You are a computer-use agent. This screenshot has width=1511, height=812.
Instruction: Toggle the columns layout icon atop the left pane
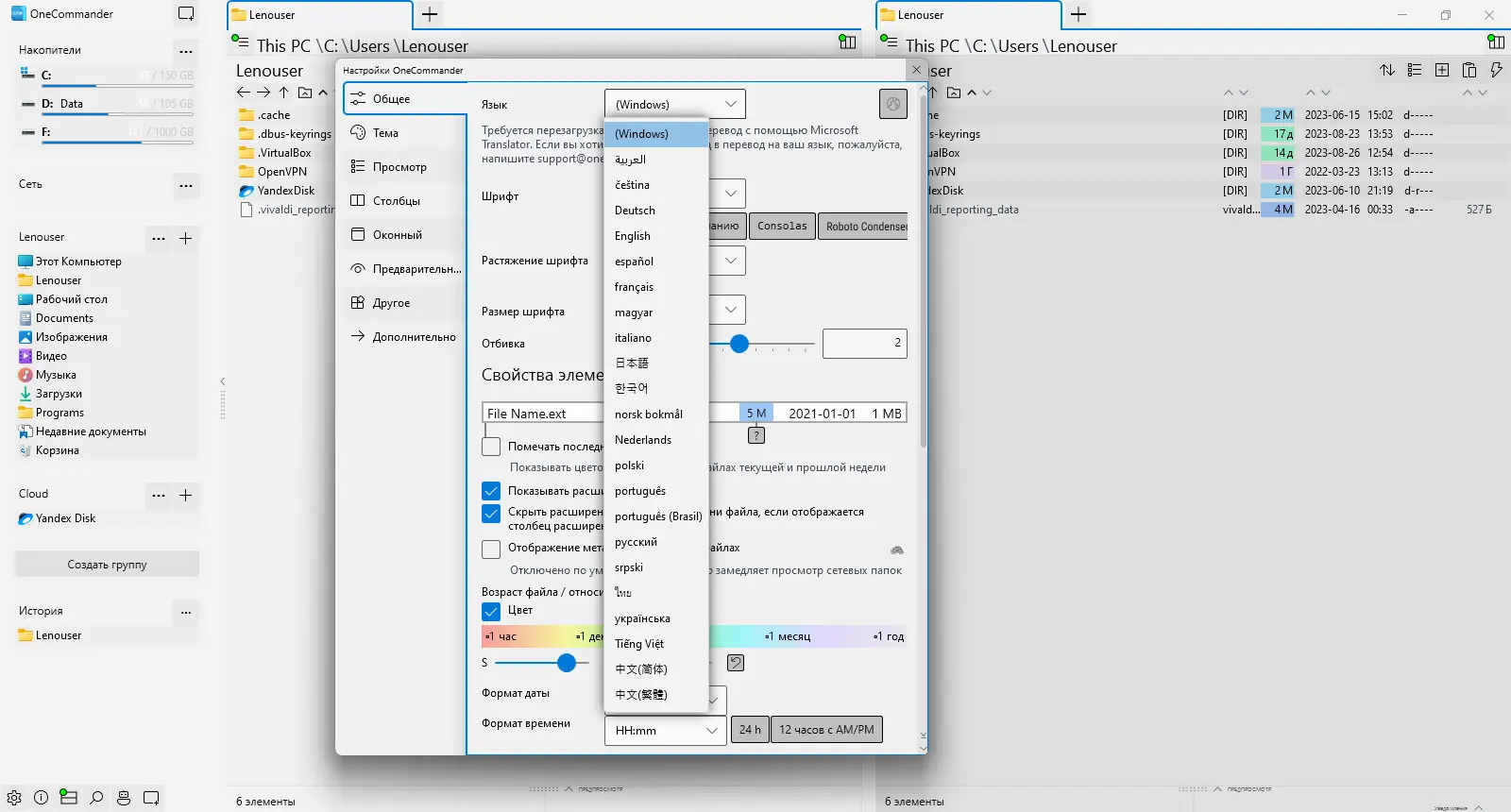point(848,42)
